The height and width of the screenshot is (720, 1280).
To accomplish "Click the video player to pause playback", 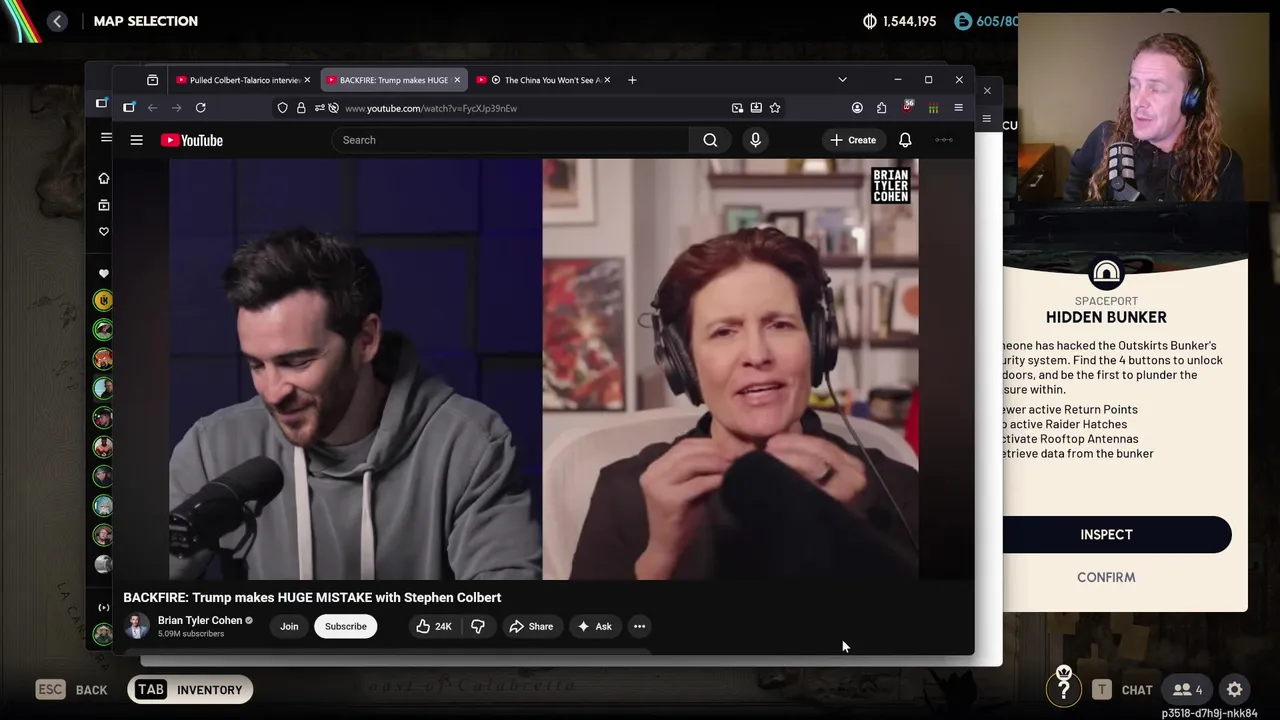I will pos(543,369).
